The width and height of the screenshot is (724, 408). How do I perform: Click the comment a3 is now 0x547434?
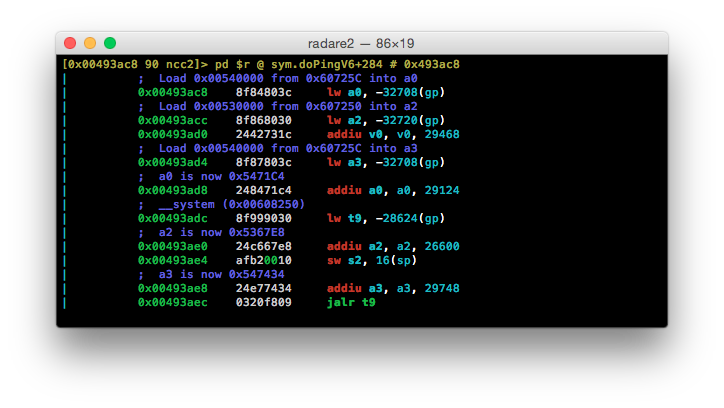(222, 274)
